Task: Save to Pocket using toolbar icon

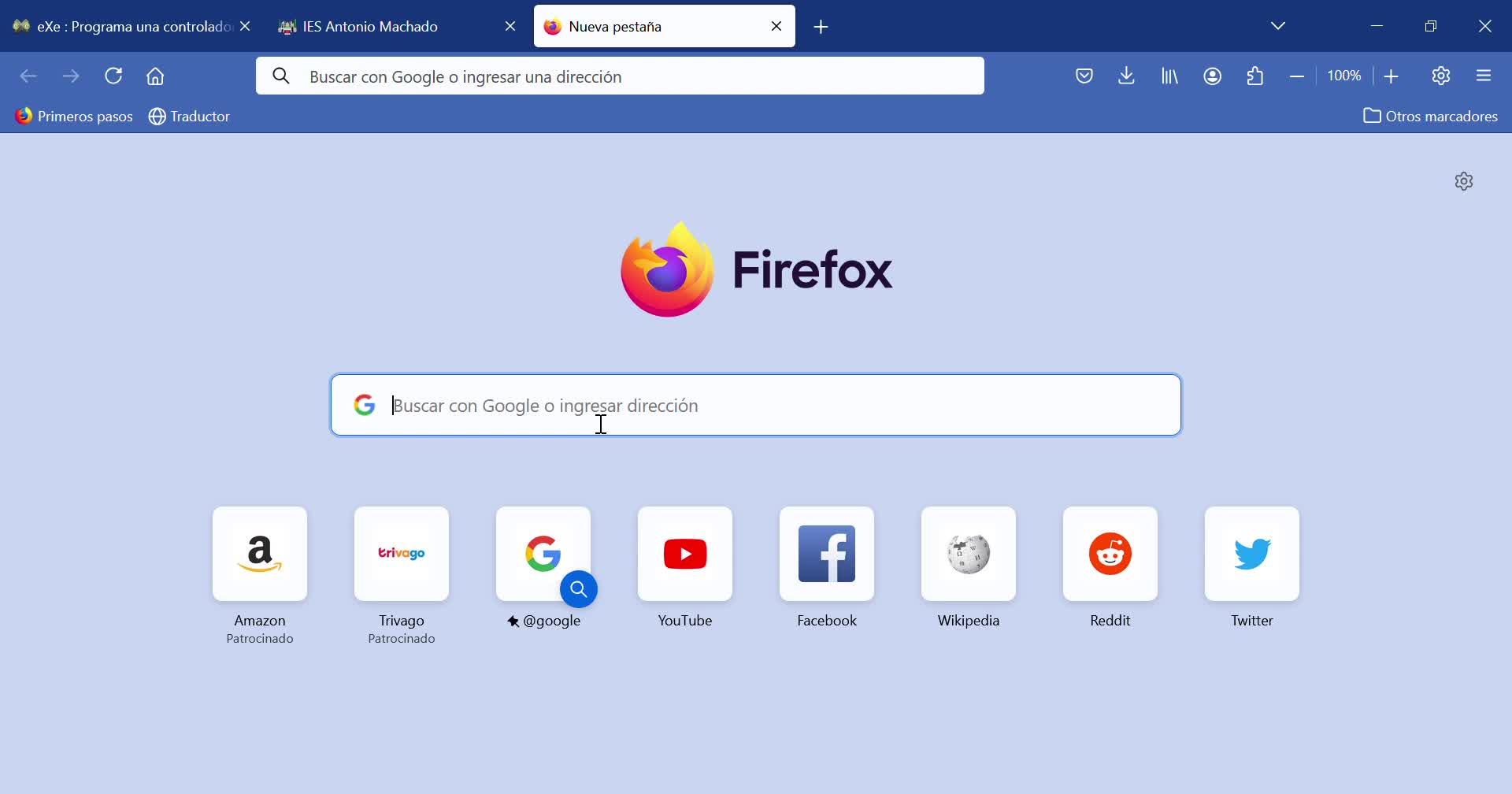Action: pyautogui.click(x=1084, y=76)
